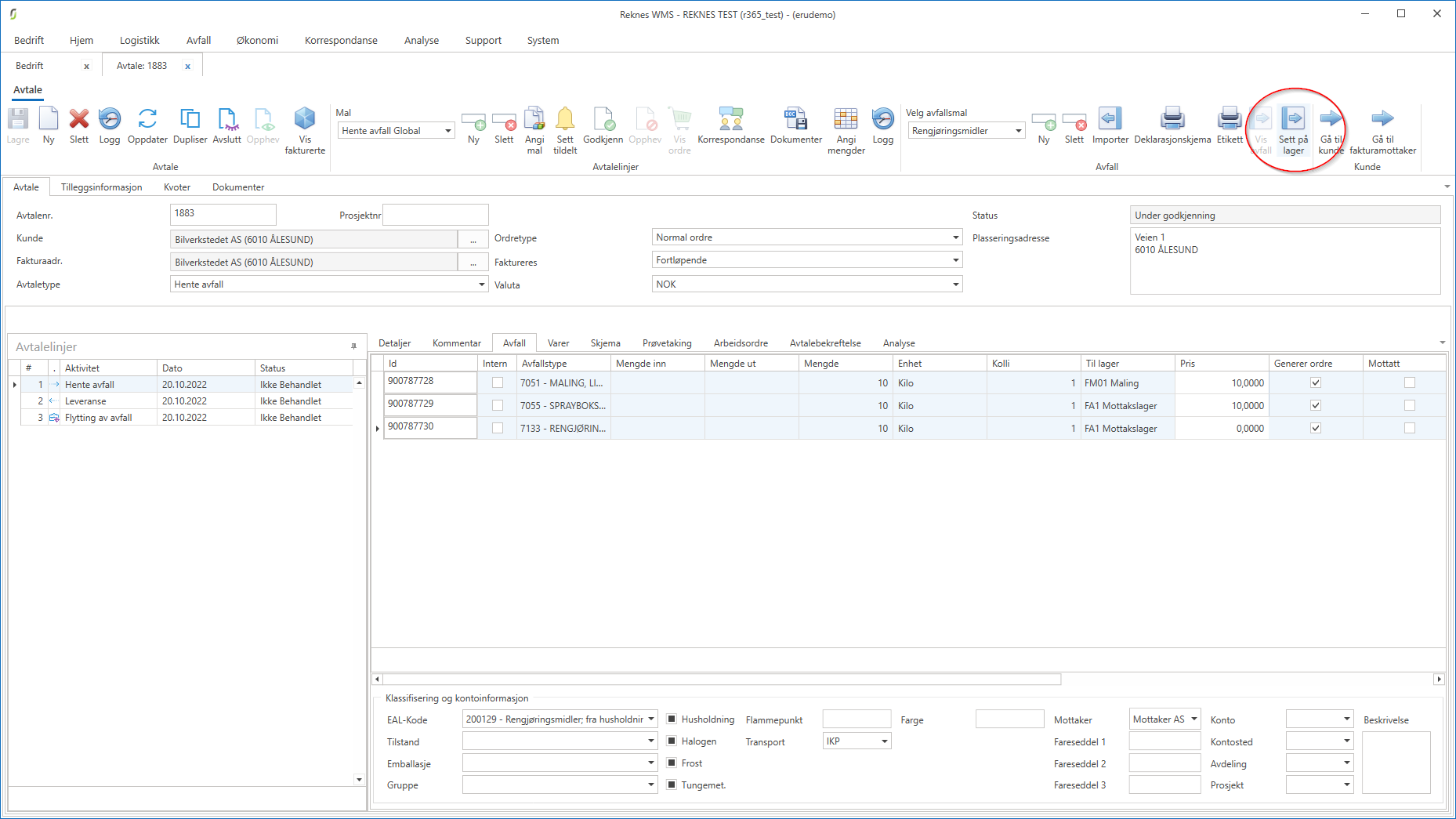
Task: Open the Dokumenter ribbon icon
Action: coord(796,126)
